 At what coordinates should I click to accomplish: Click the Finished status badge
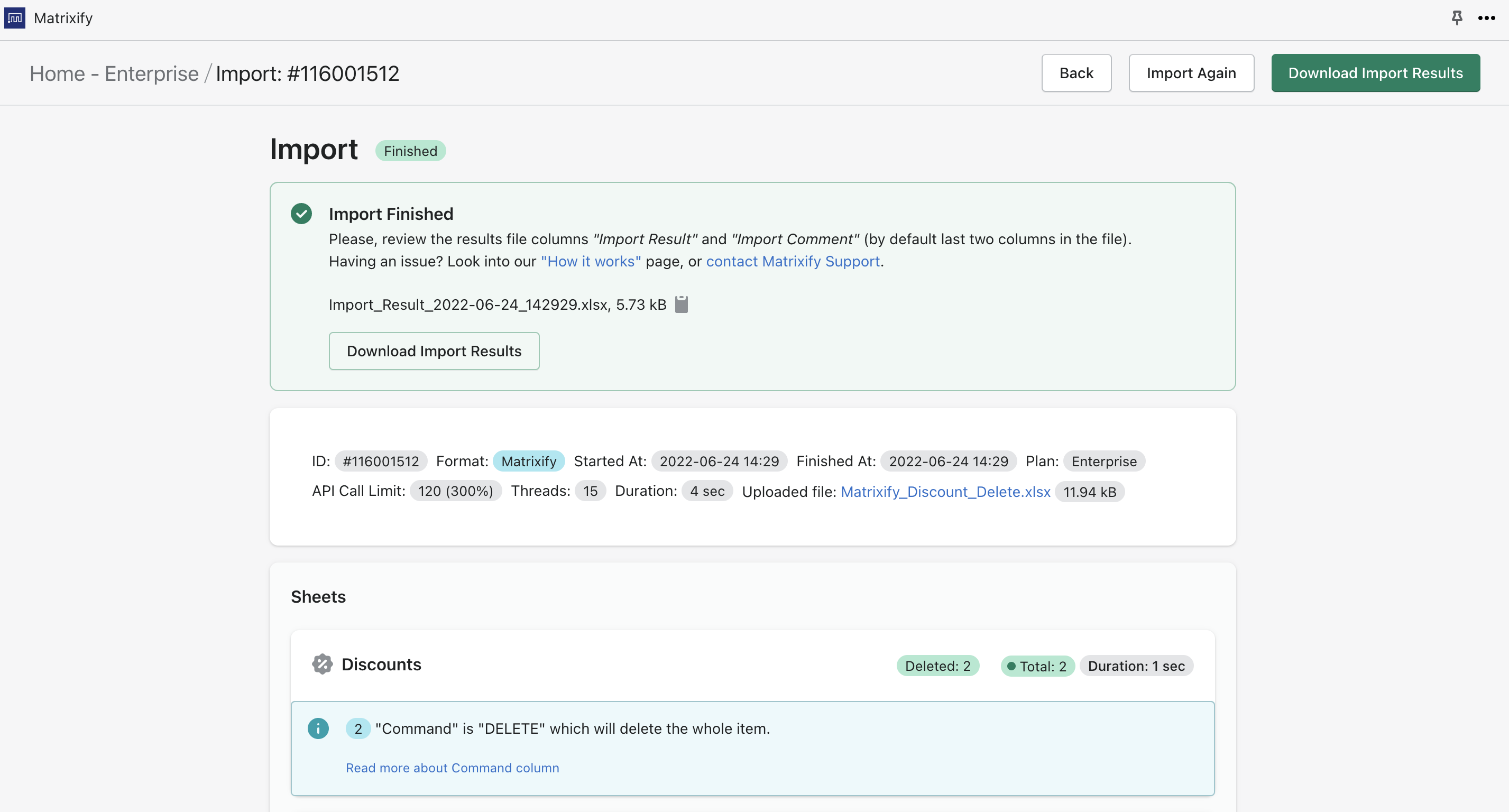pyautogui.click(x=410, y=151)
